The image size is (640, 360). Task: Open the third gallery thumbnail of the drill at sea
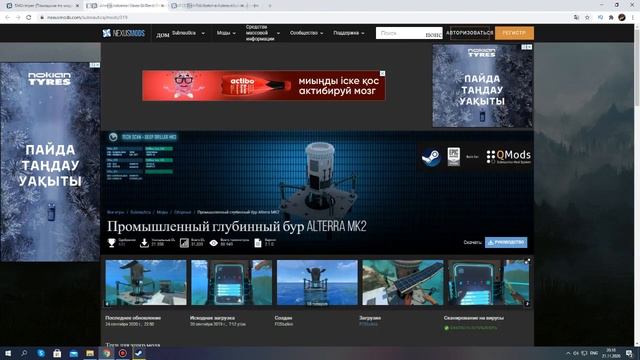[317, 282]
